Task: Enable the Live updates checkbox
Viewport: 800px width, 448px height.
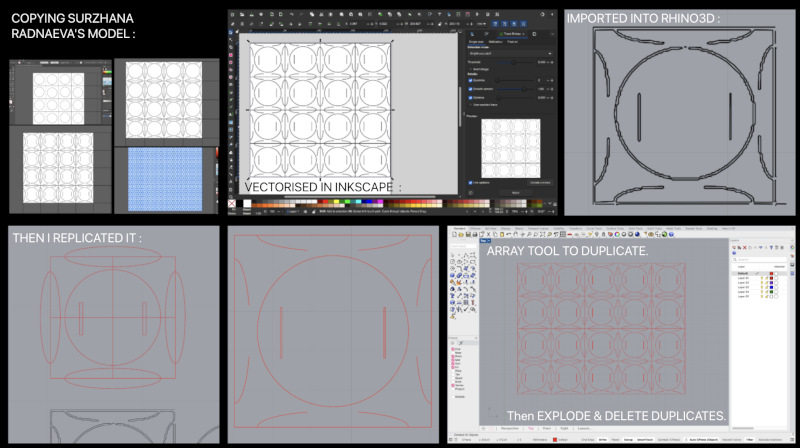Action: pyautogui.click(x=470, y=182)
